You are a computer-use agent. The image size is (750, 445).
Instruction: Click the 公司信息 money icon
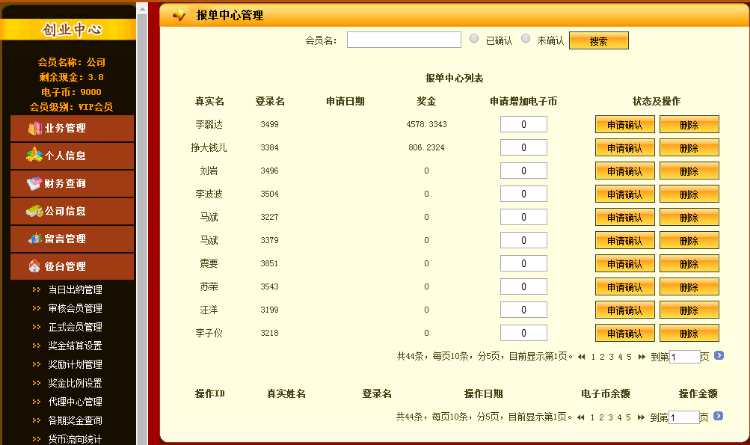[34, 211]
